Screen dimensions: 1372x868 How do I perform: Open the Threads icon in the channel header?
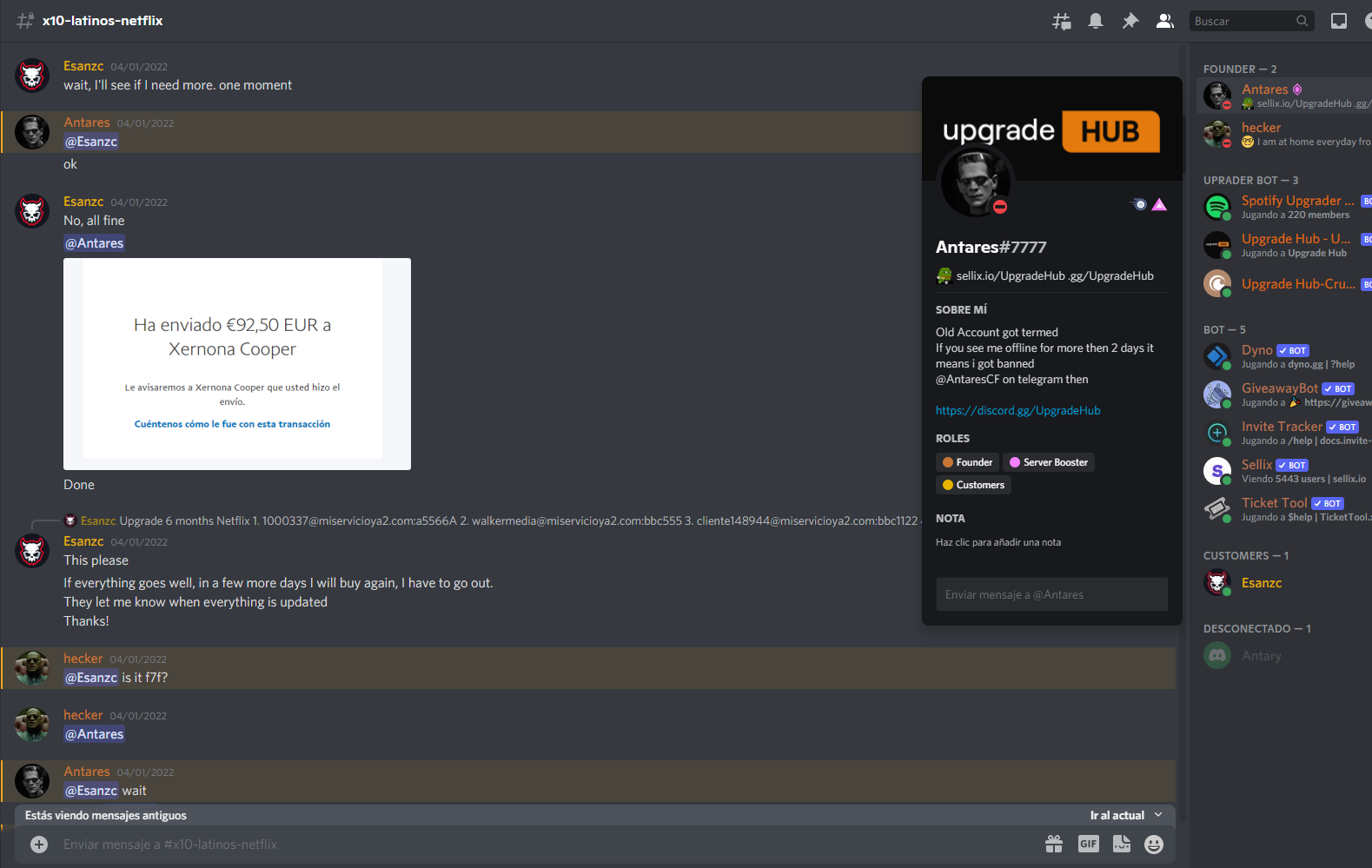tap(1061, 21)
